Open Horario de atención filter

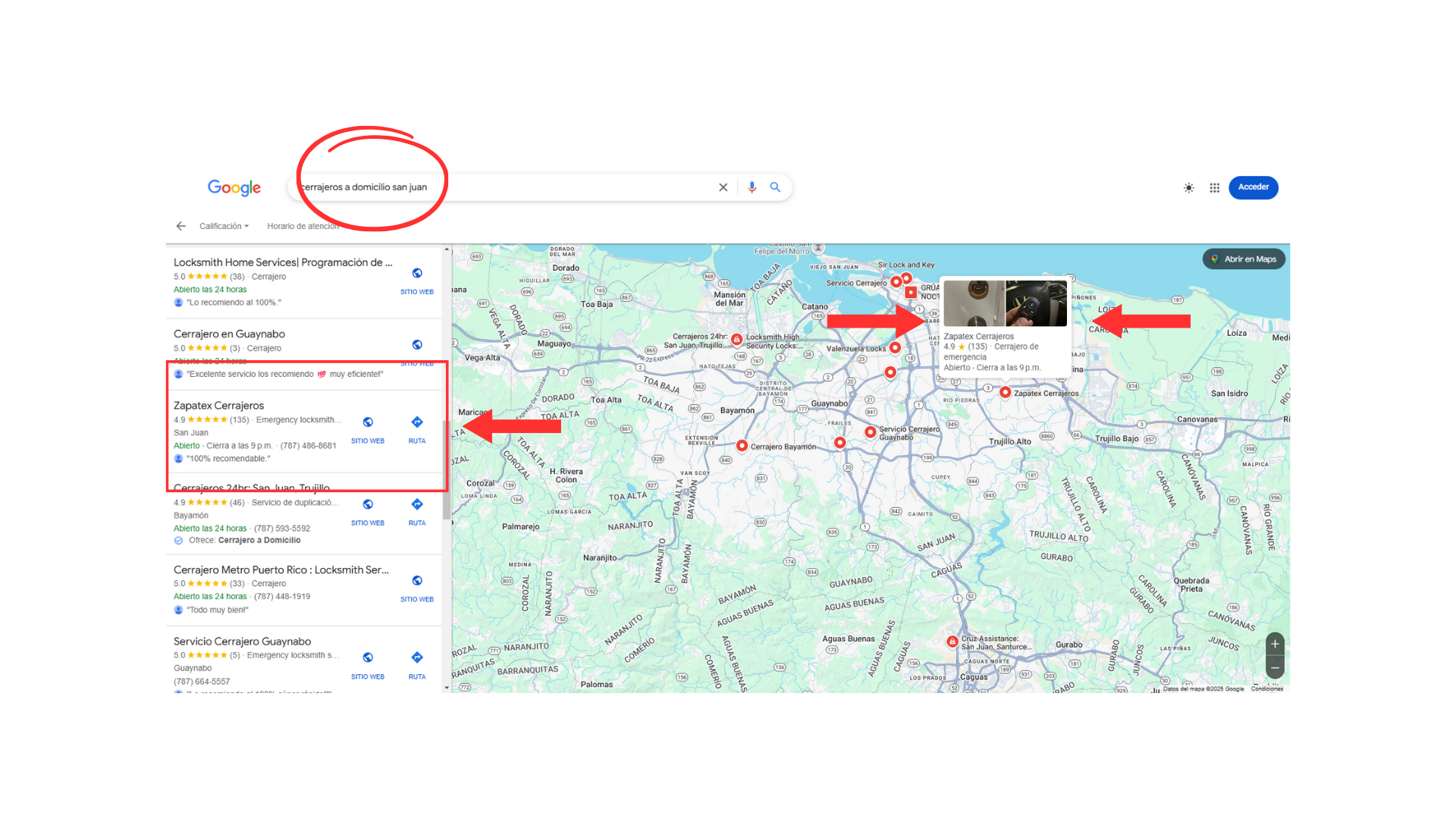pos(303,226)
